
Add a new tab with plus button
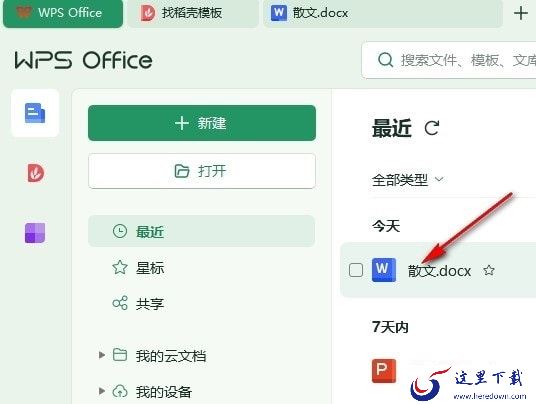point(521,13)
